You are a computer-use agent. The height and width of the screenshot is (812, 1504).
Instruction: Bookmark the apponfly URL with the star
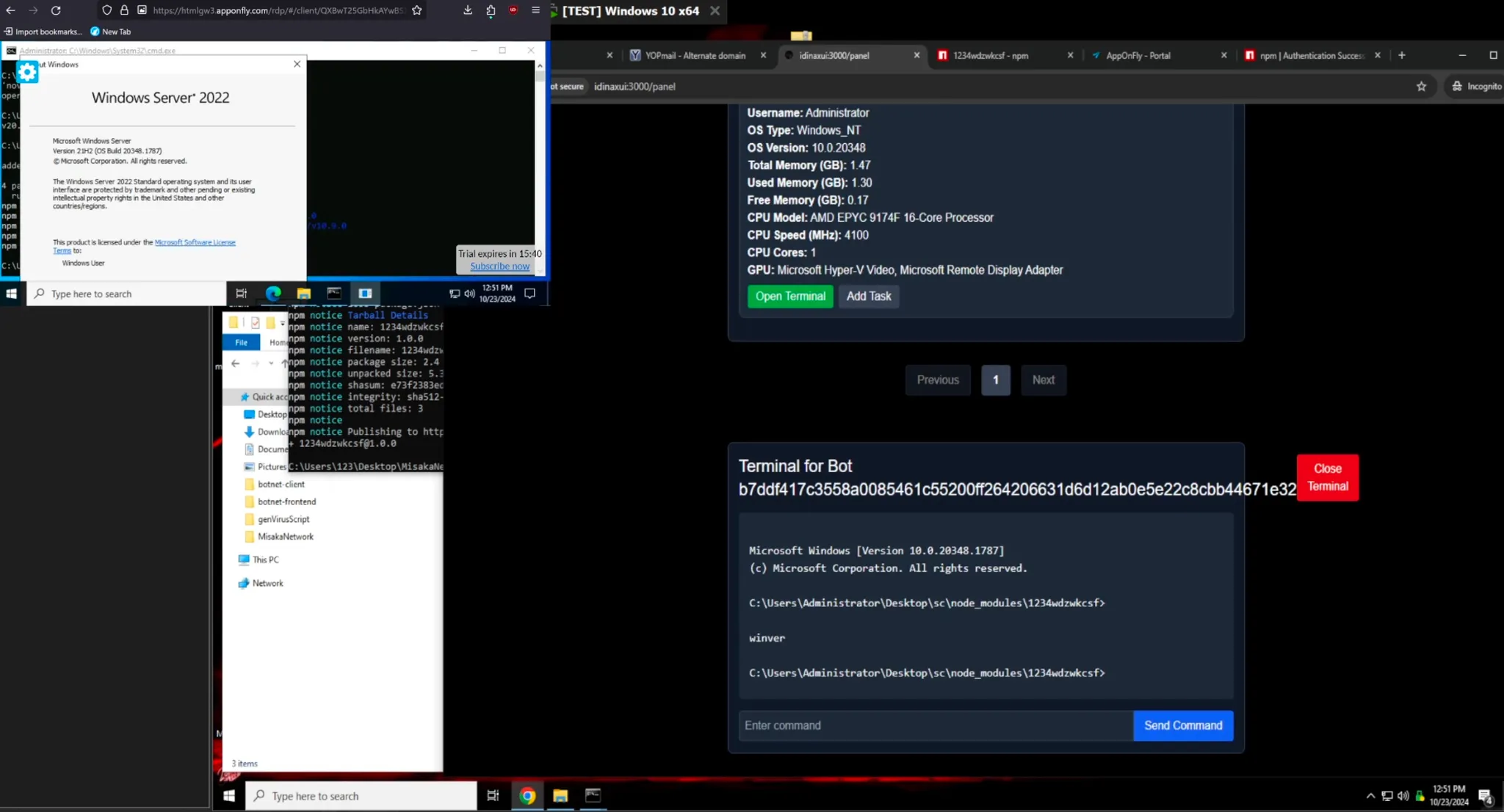tap(417, 10)
